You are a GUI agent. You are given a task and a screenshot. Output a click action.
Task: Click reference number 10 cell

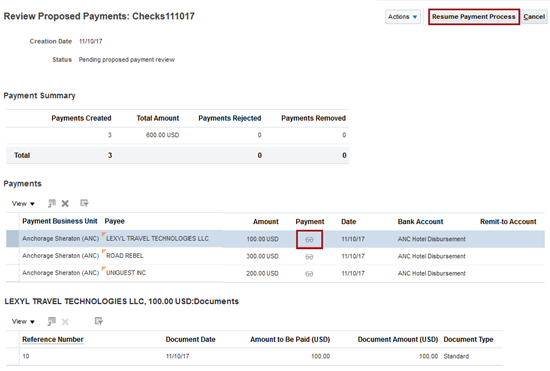[x=26, y=356]
